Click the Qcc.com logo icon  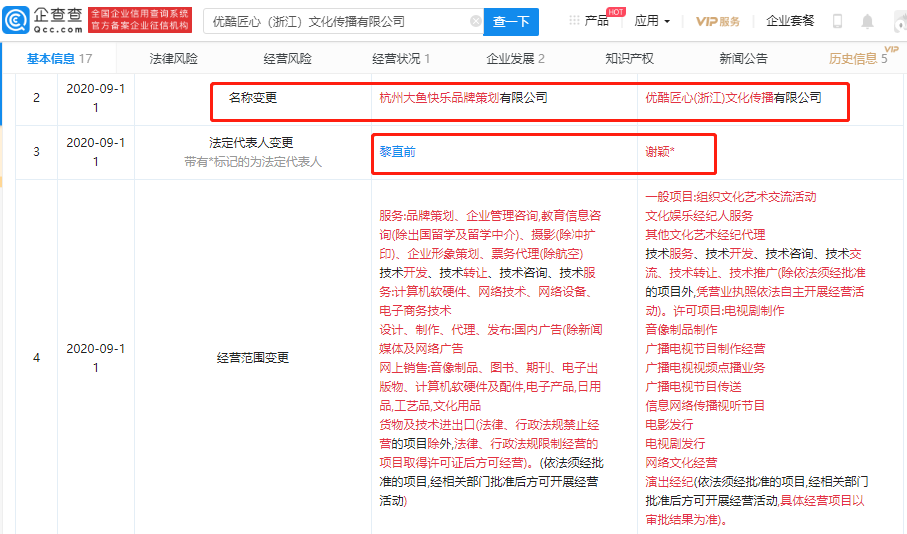(x=16, y=20)
